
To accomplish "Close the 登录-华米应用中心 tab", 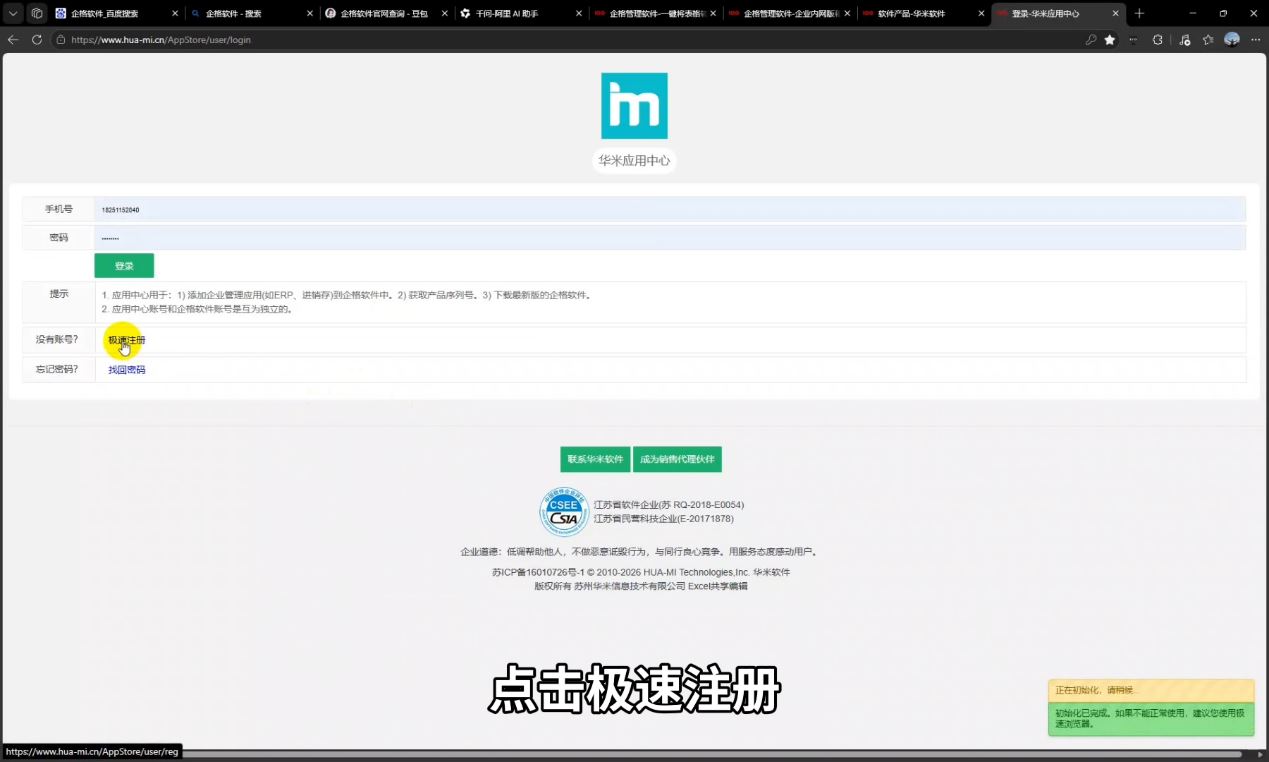I will point(1117,14).
